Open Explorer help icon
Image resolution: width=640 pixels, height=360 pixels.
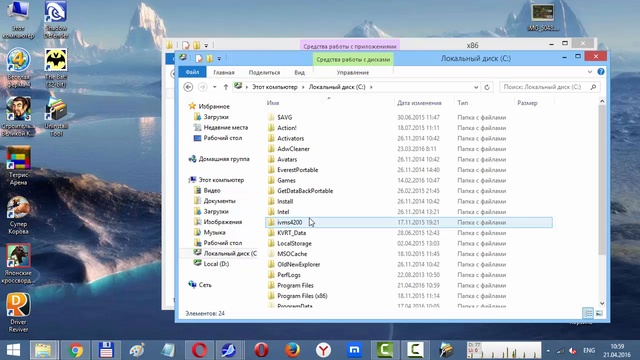601,71
